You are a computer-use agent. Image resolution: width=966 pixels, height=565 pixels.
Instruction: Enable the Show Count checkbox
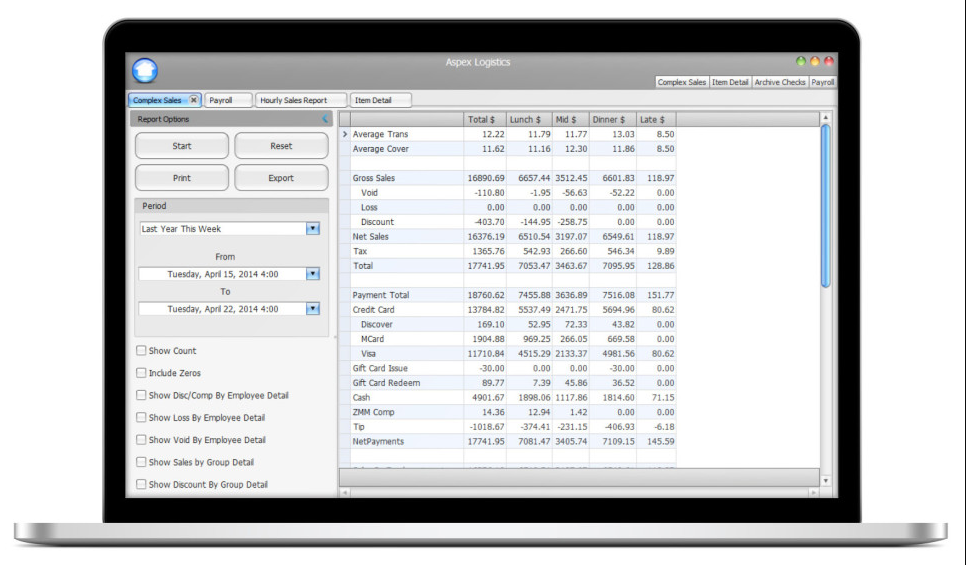(x=141, y=351)
